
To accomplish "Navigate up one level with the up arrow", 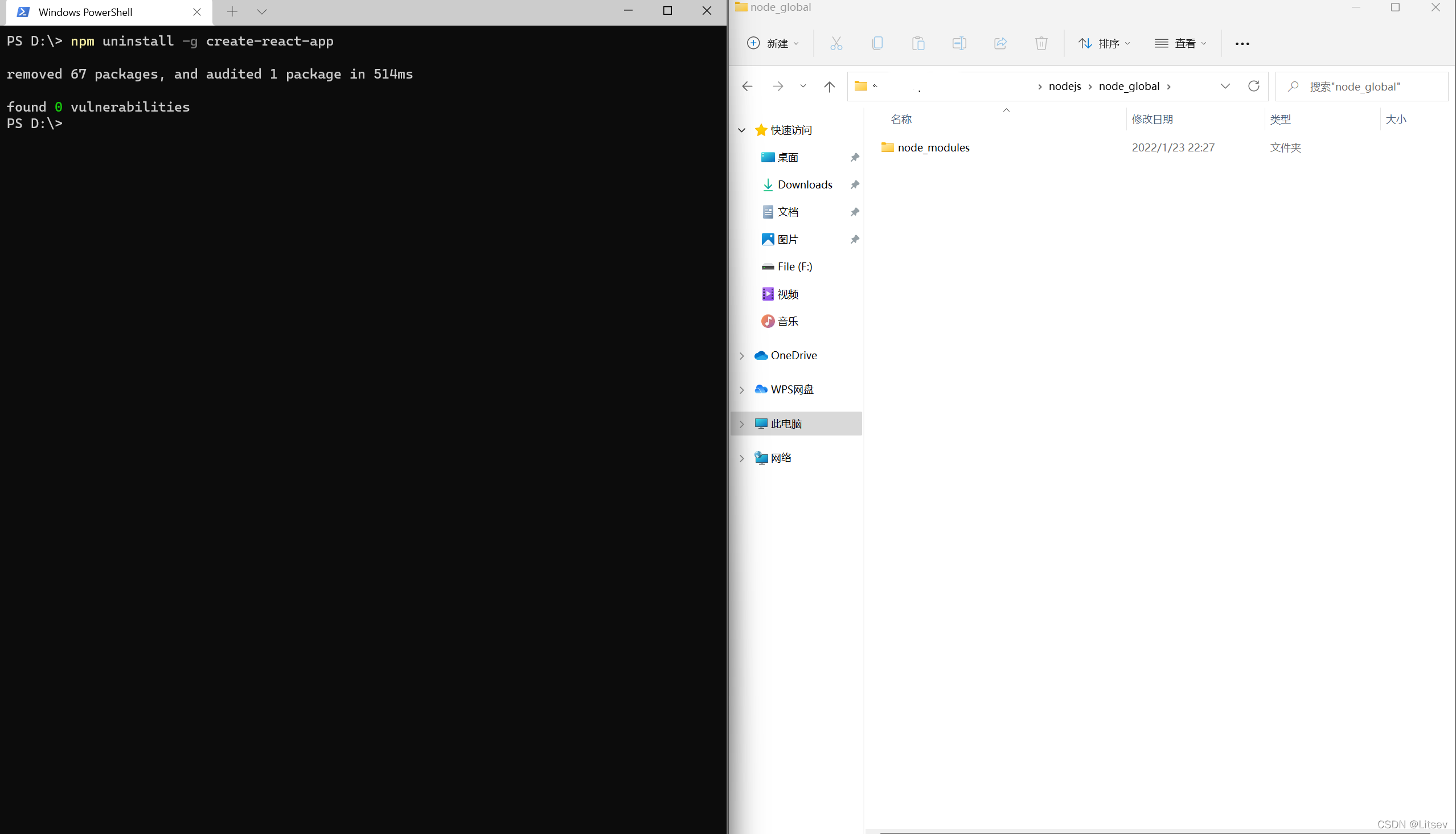I will [x=830, y=87].
